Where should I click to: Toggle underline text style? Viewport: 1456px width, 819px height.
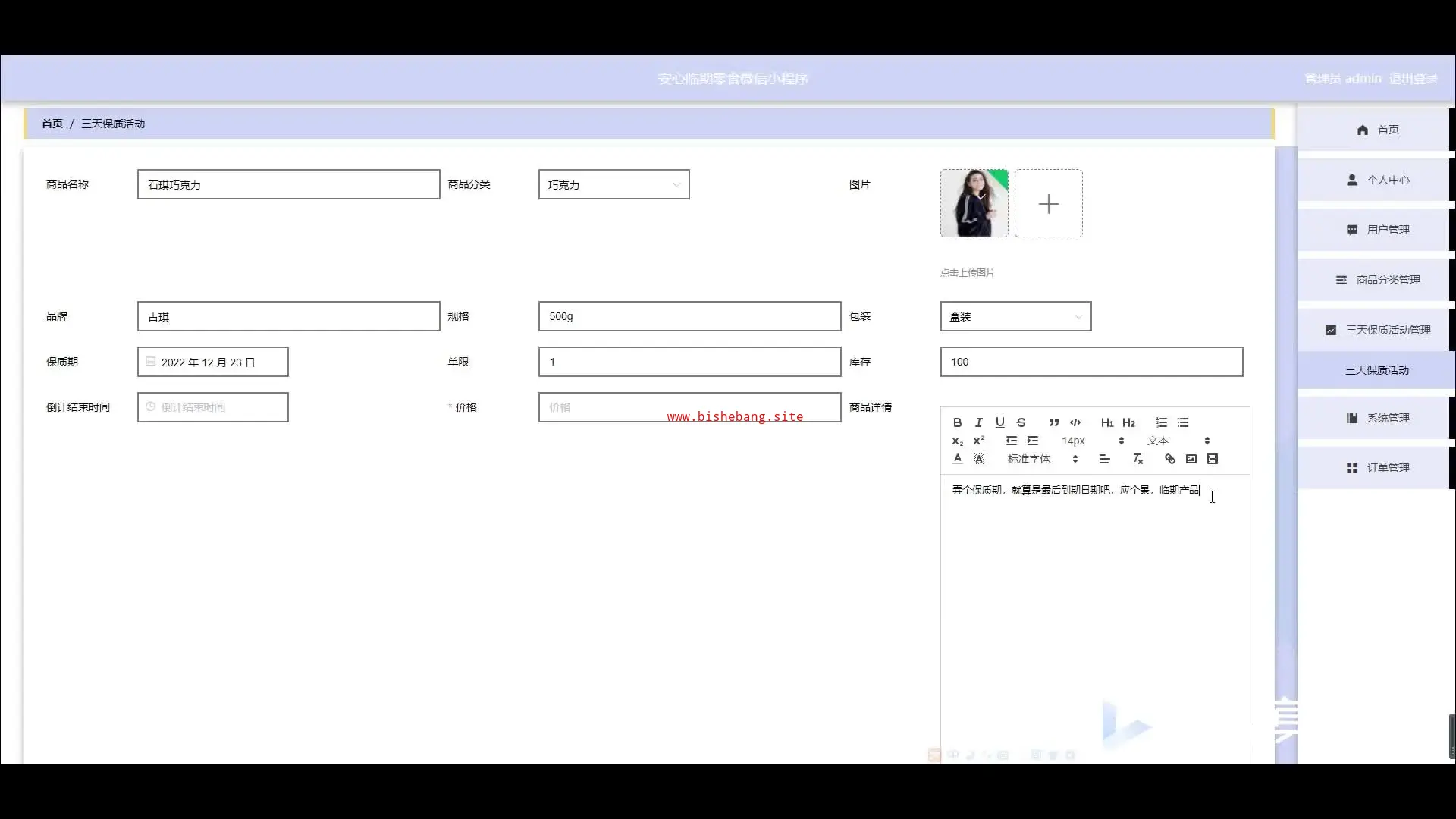pos(1000,422)
